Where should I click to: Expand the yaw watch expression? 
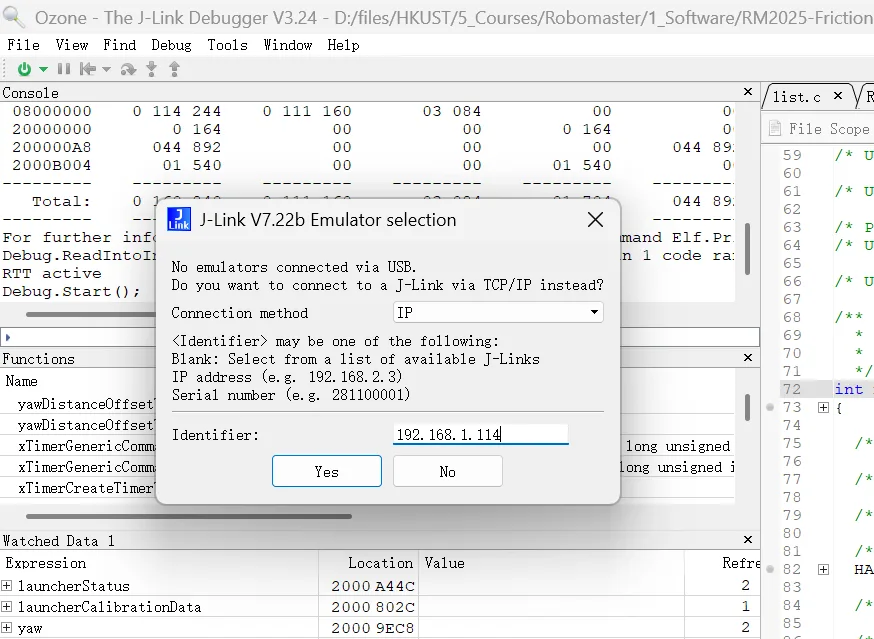(7, 627)
